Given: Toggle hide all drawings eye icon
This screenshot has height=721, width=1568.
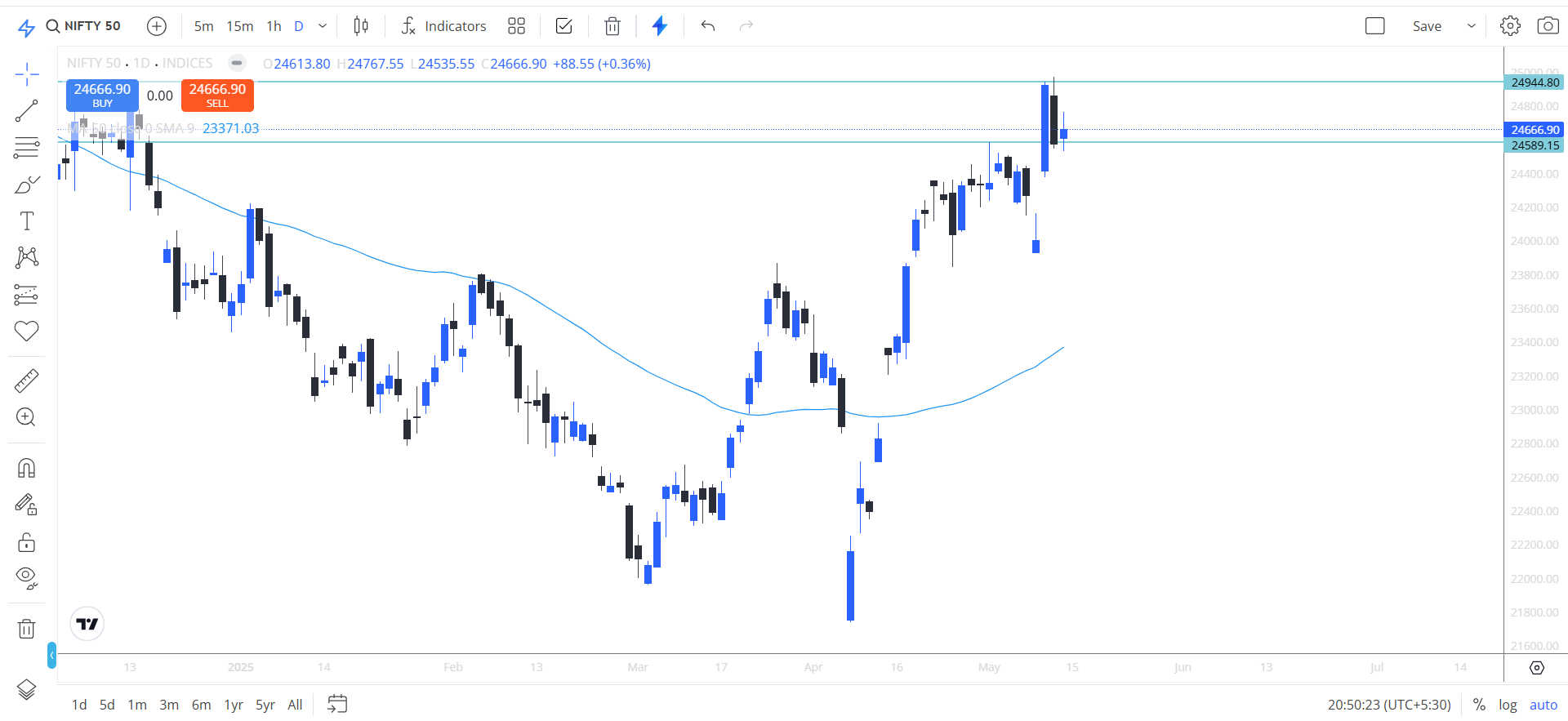Looking at the screenshot, I should (x=27, y=579).
